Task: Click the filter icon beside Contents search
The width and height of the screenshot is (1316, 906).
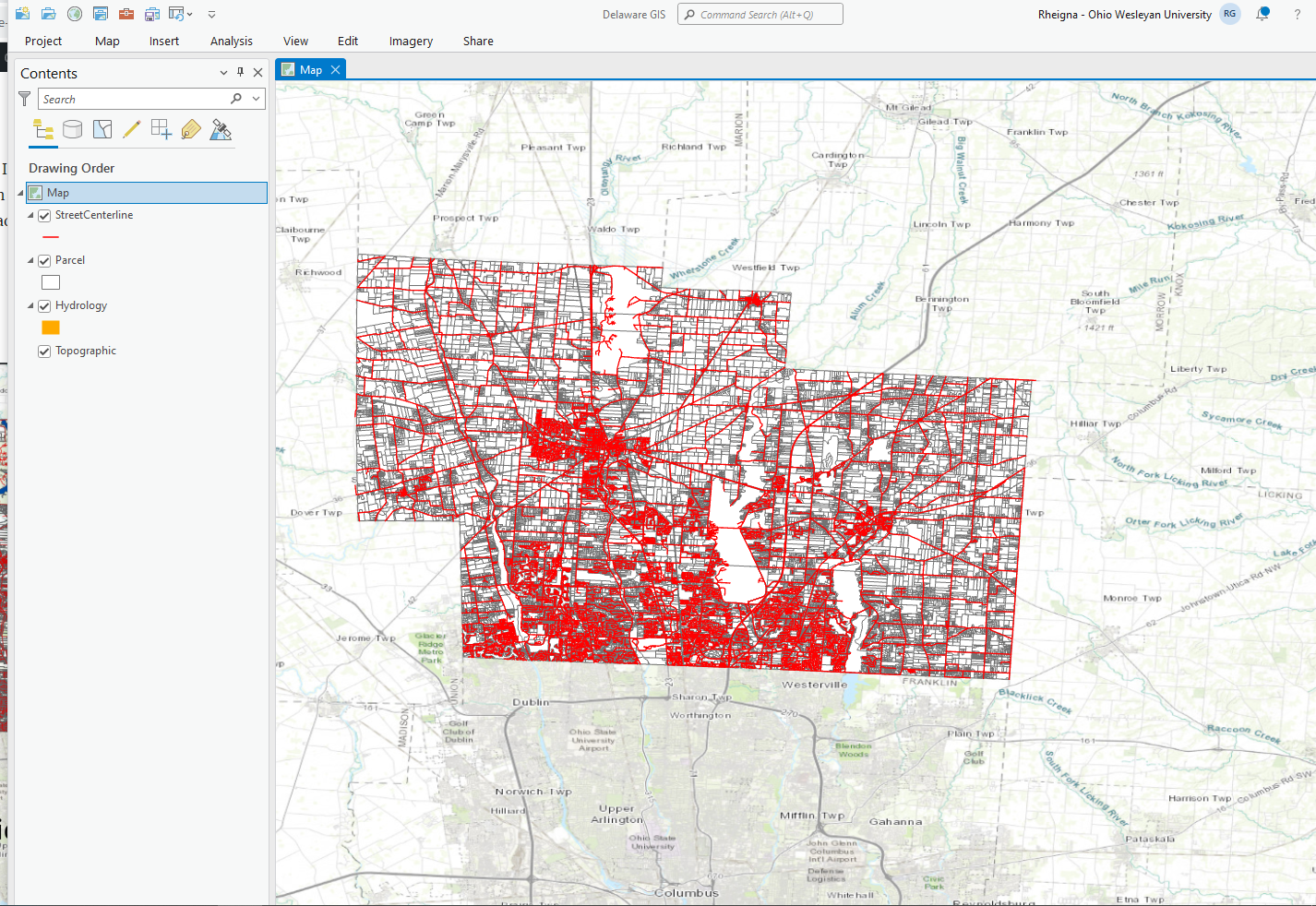Action: tap(24, 98)
